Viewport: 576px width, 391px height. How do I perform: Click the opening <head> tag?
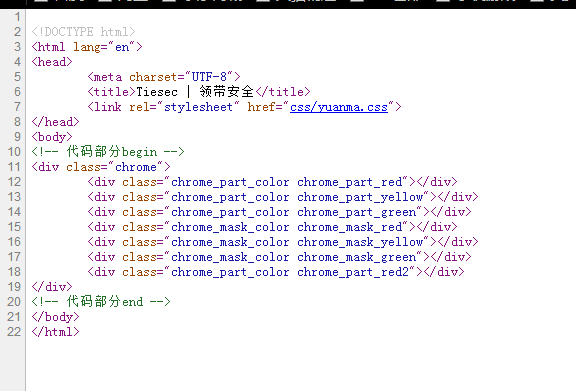click(x=52, y=62)
